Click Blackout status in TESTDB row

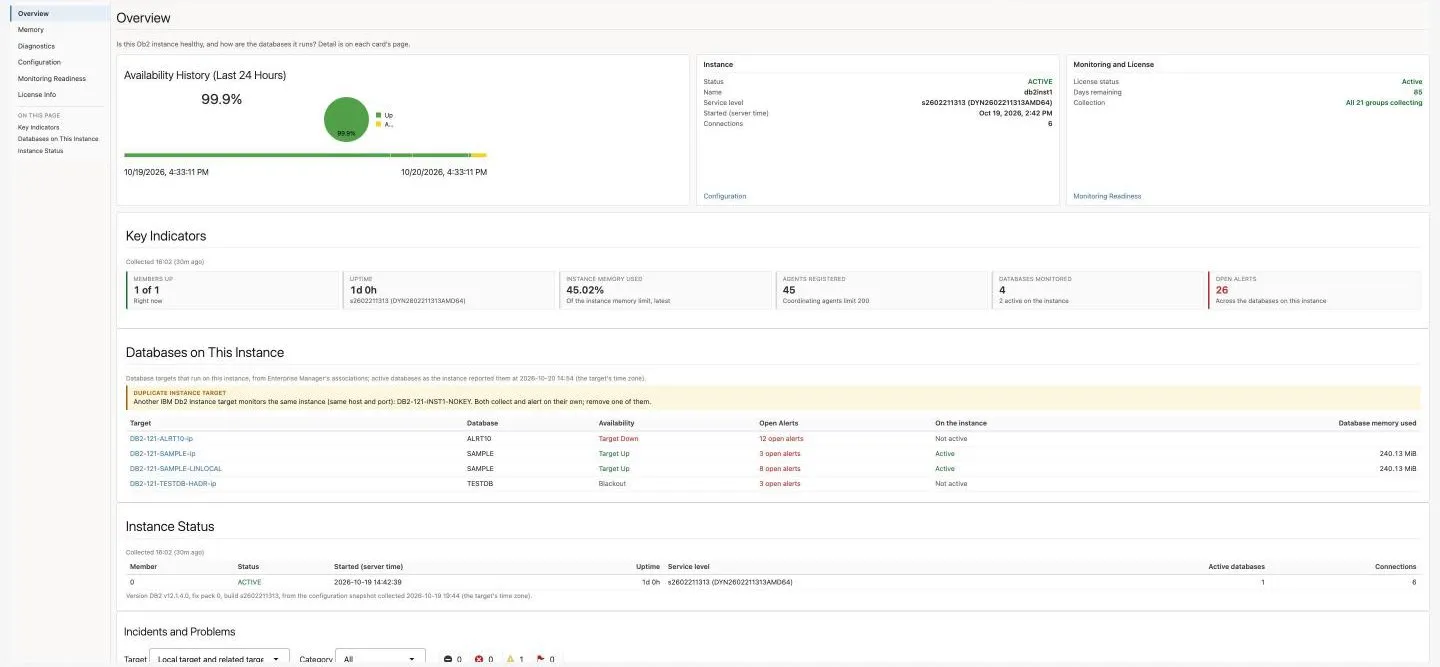[x=612, y=483]
